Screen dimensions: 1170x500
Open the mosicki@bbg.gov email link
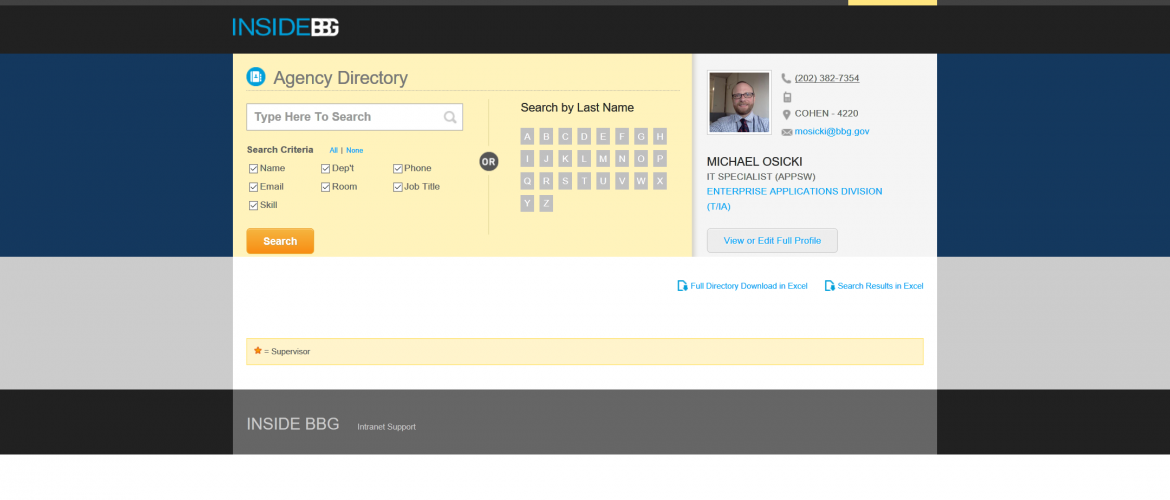832,131
